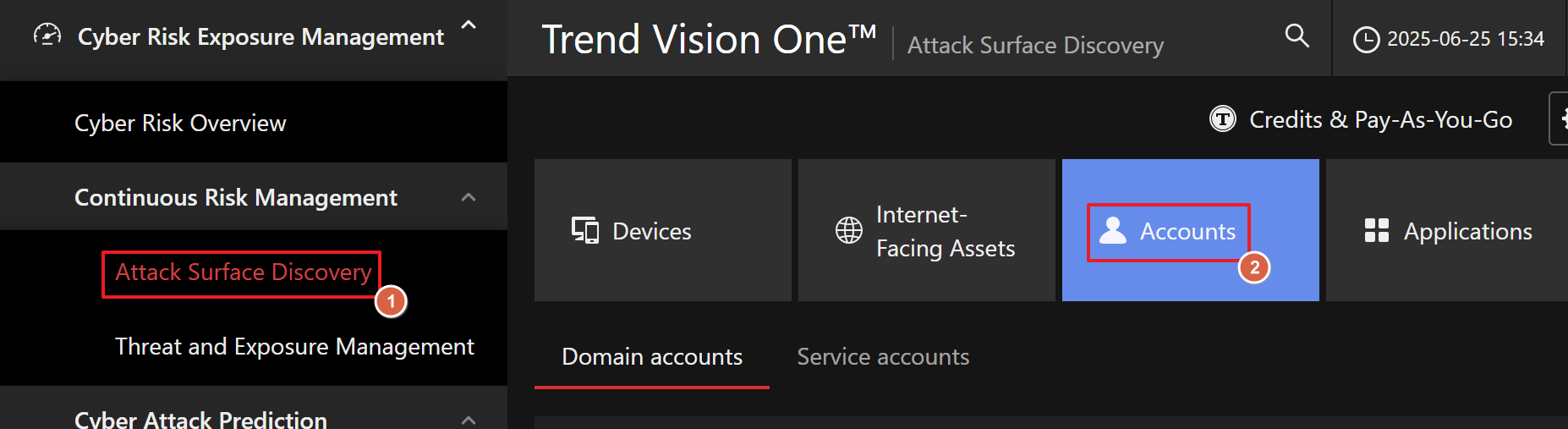Click the Devices monitor icon

pos(584,230)
